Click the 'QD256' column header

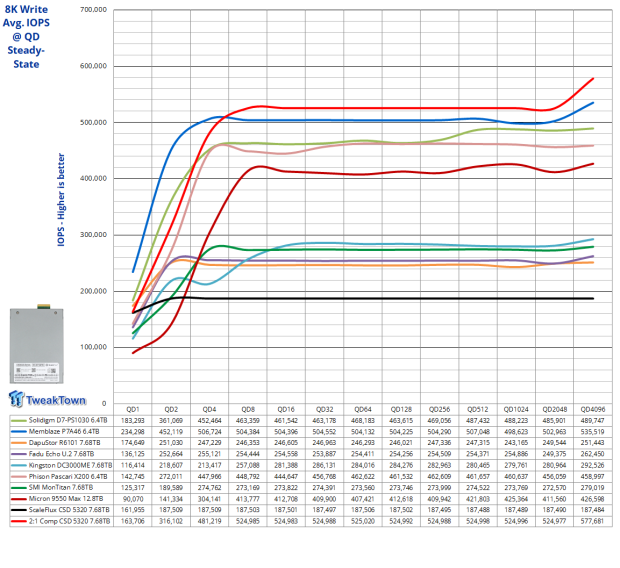click(x=439, y=409)
